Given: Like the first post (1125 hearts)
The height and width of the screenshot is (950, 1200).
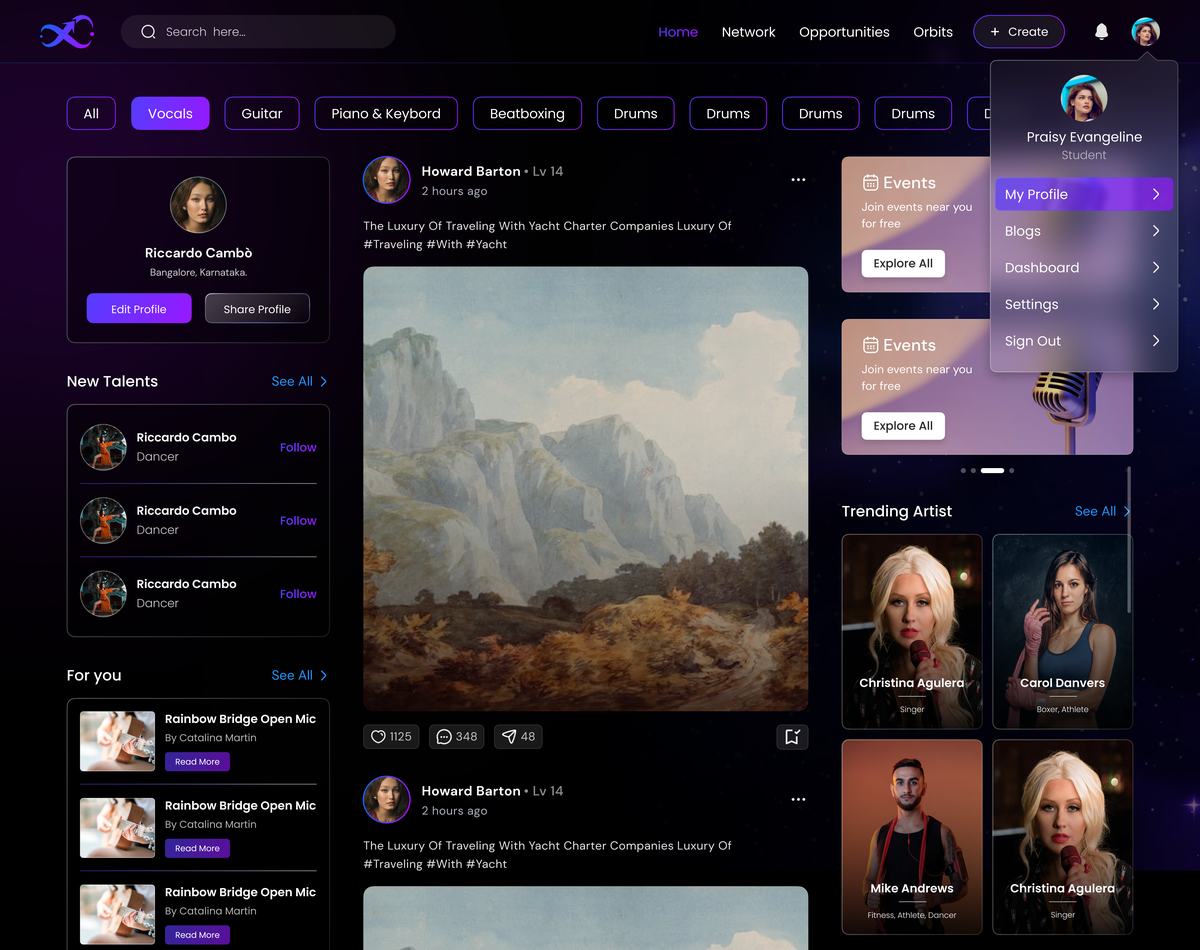Looking at the screenshot, I should coord(391,737).
